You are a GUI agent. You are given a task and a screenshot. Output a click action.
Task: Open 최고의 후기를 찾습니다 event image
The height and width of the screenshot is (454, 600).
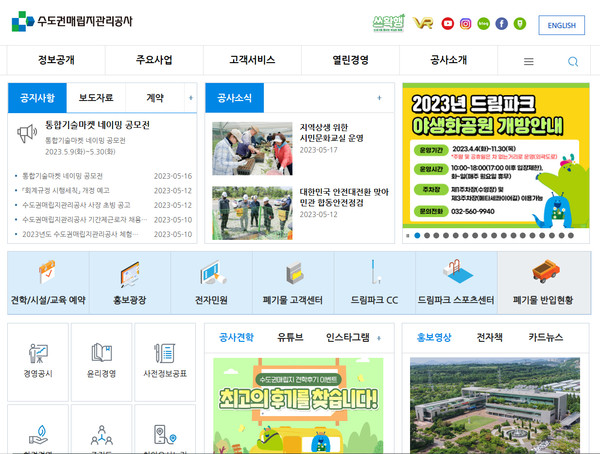[298, 406]
